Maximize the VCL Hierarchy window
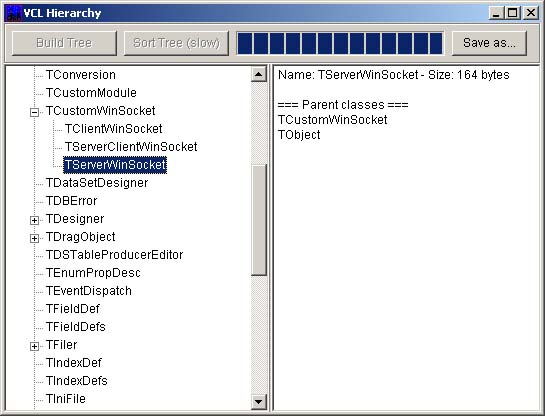Screen dimensions: 545x416 pos(513,13)
